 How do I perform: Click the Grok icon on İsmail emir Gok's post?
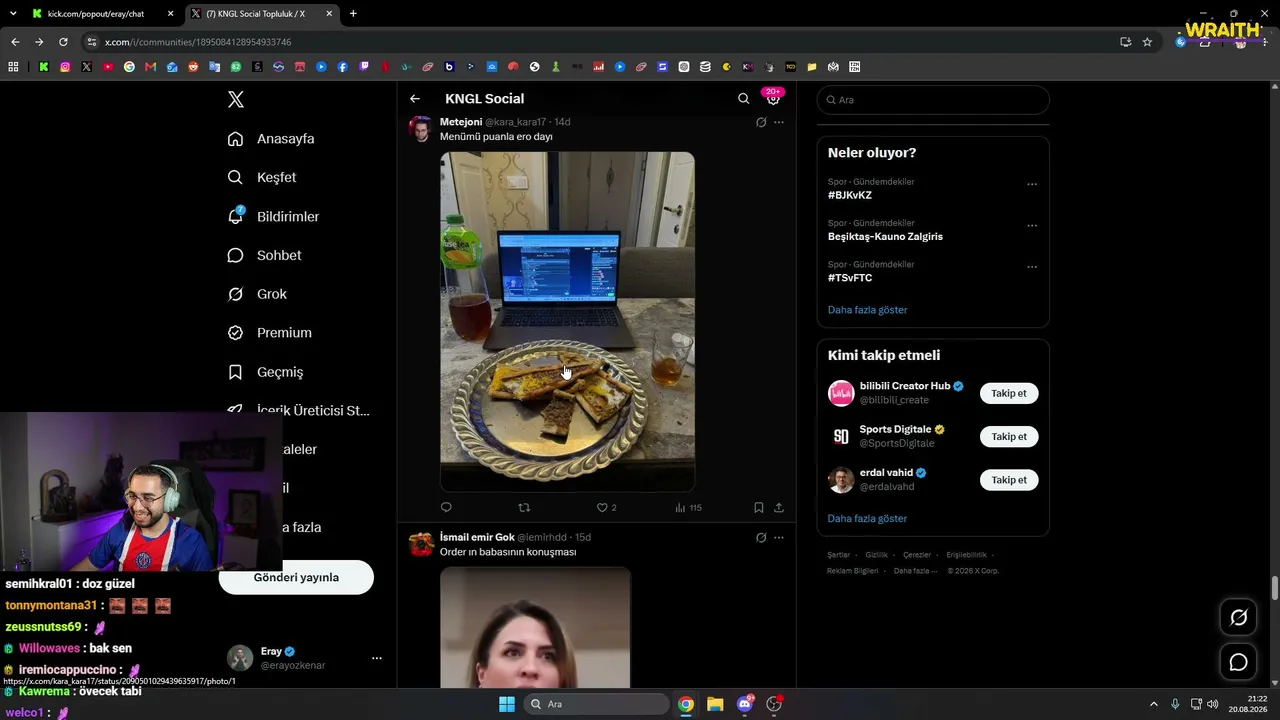coord(761,538)
